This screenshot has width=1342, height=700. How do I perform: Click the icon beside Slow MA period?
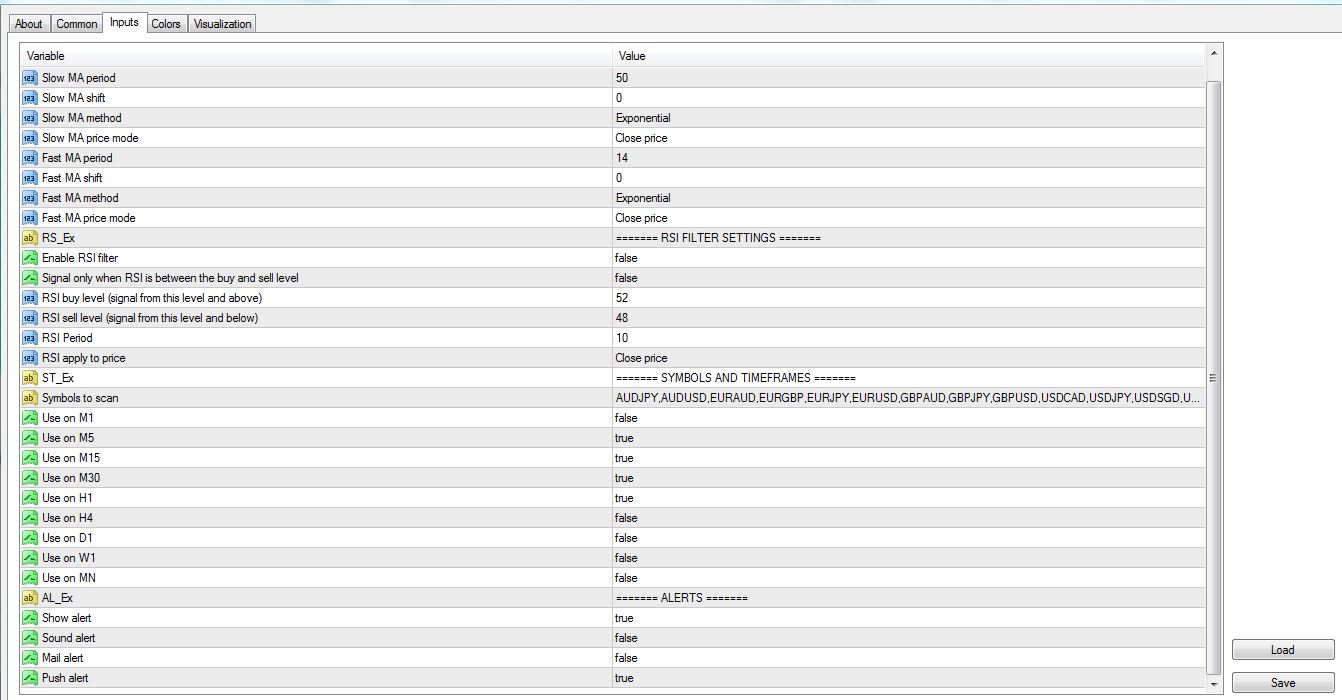[x=30, y=78]
